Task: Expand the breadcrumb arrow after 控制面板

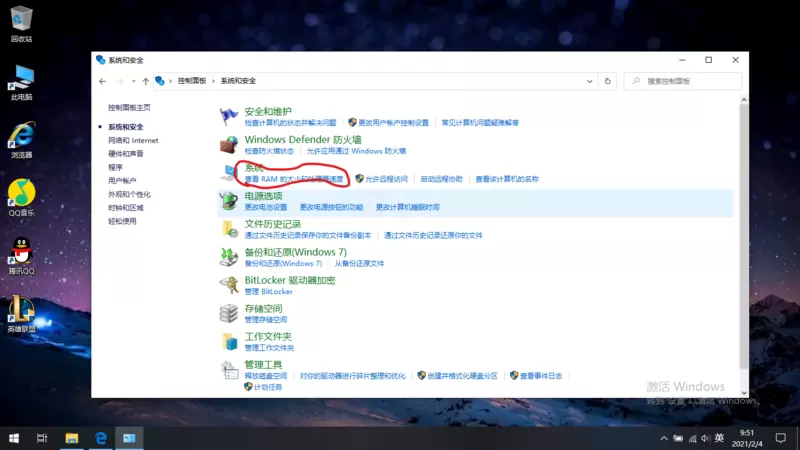Action: click(x=213, y=81)
